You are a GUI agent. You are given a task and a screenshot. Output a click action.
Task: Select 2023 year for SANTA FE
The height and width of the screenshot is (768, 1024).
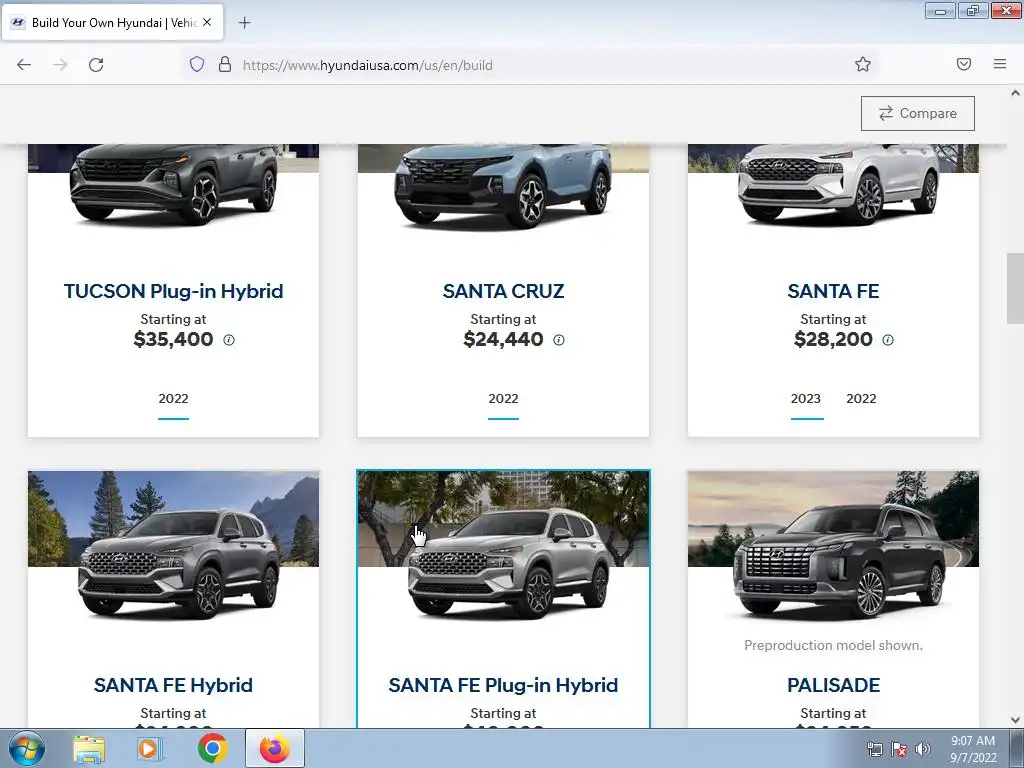[x=806, y=398]
